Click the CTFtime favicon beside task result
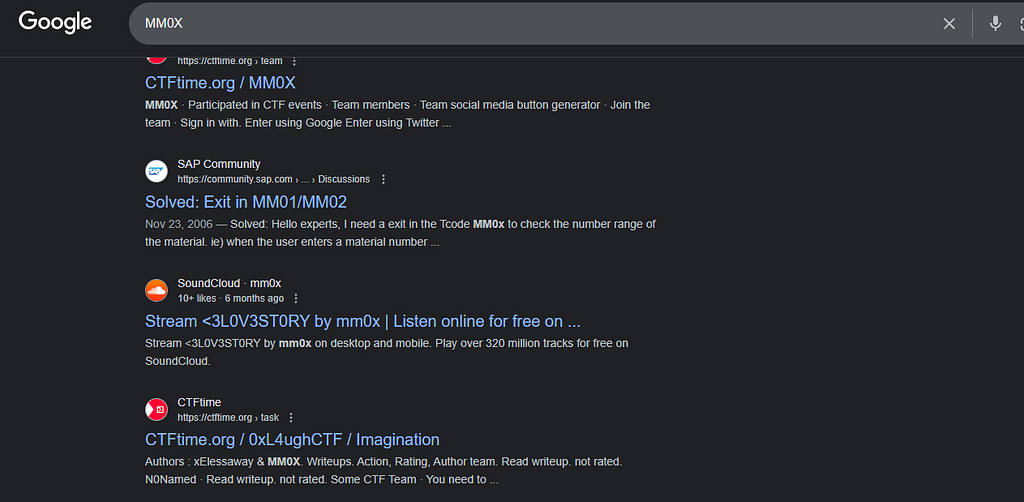The width and height of the screenshot is (1024, 502). point(157,409)
